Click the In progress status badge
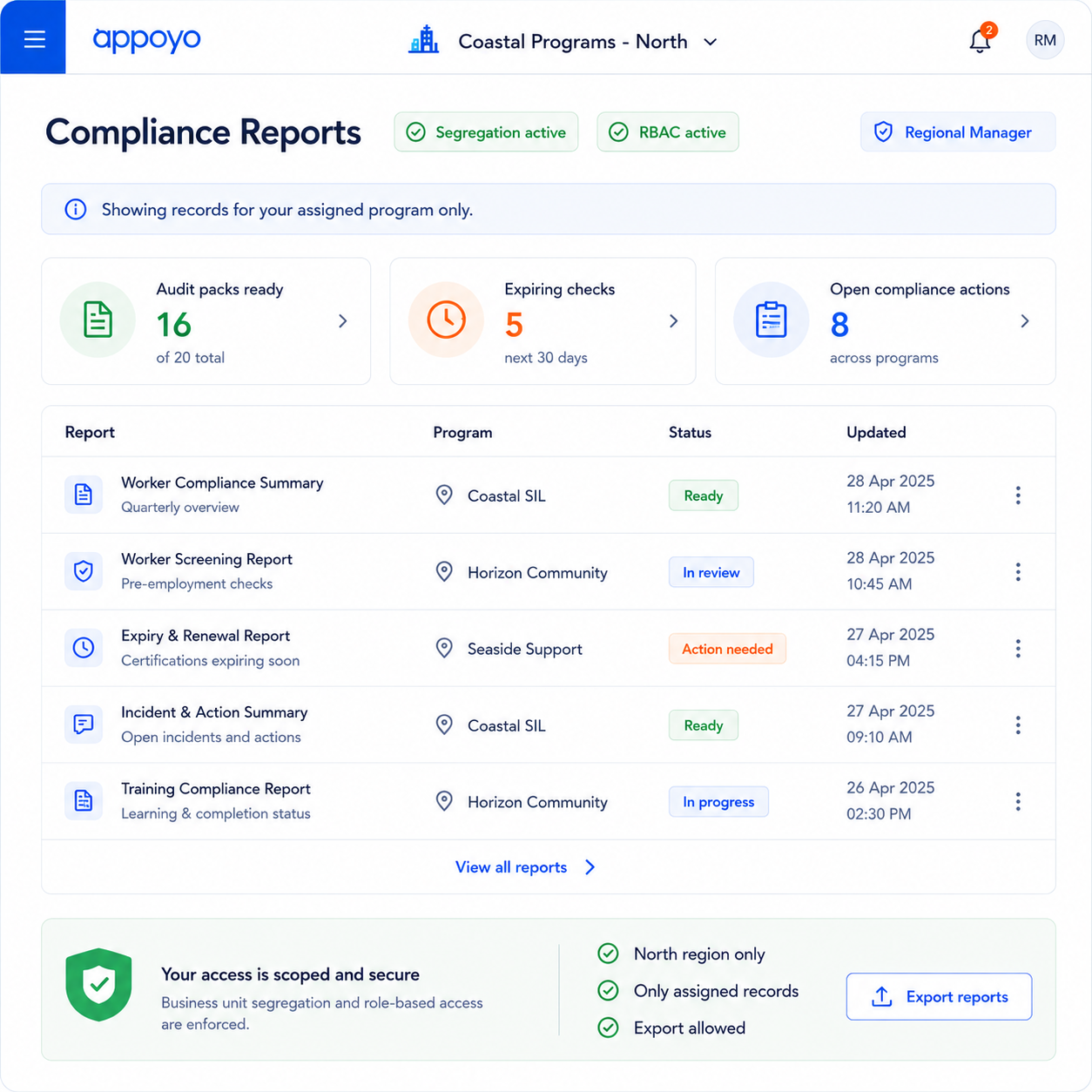 [x=718, y=802]
